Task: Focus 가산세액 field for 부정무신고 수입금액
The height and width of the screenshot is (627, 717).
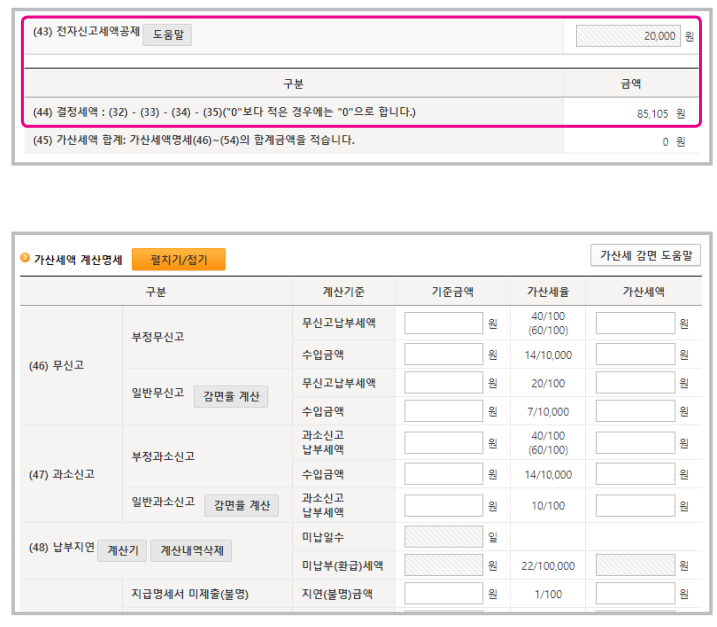Action: coord(635,354)
